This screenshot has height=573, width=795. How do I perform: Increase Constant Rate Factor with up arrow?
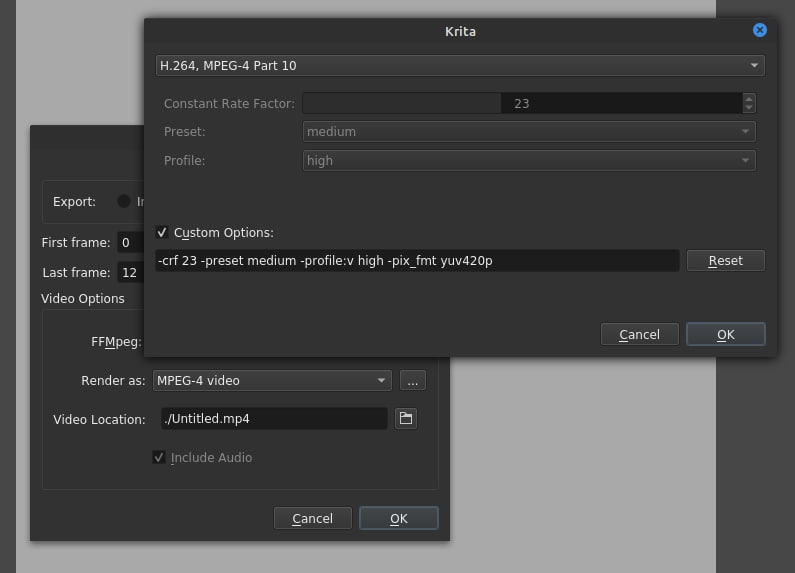click(x=749, y=98)
